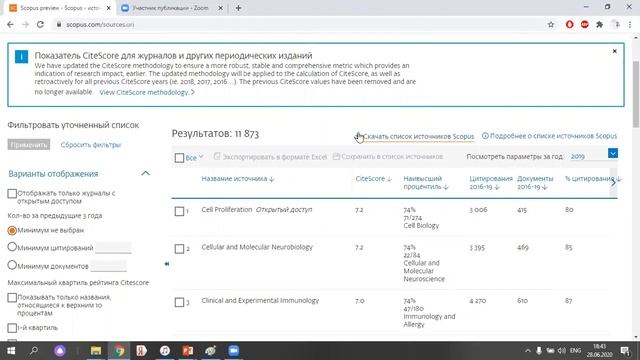Click the browser forward arrow
This screenshot has height=360, width=640.
25,24
